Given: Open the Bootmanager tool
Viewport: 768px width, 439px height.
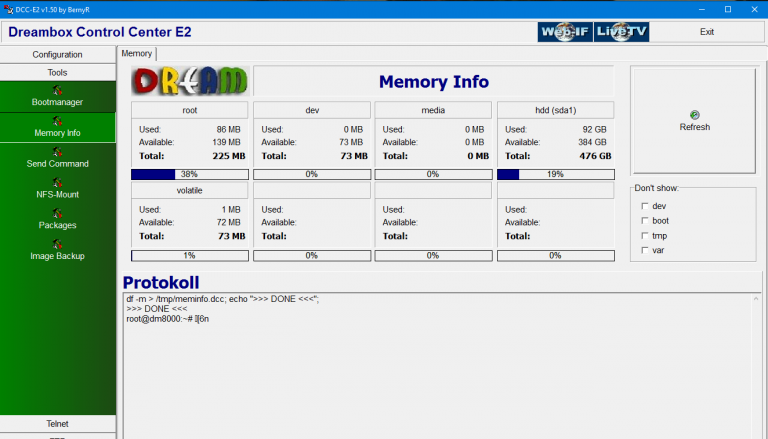Looking at the screenshot, I should pos(57,96).
